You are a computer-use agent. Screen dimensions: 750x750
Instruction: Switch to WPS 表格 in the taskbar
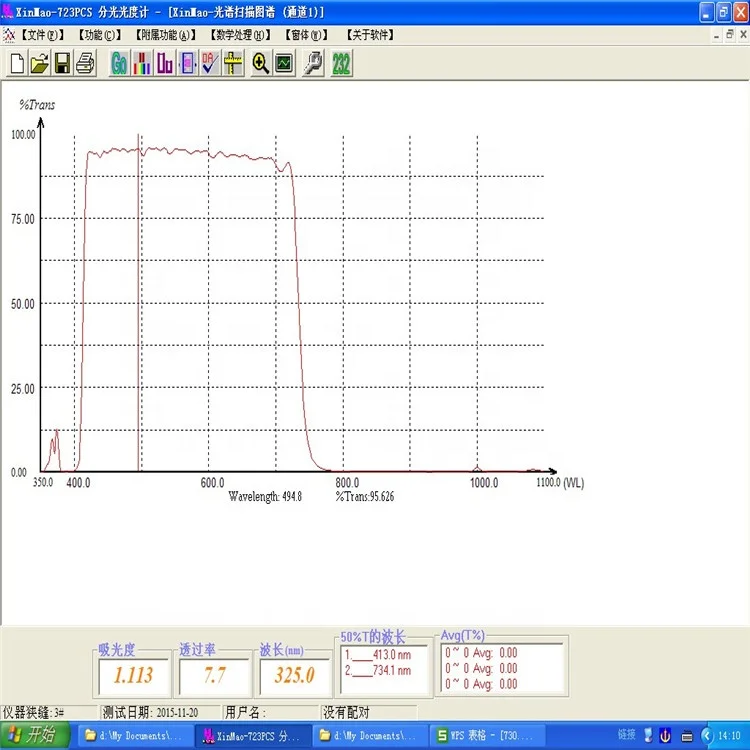[482, 736]
